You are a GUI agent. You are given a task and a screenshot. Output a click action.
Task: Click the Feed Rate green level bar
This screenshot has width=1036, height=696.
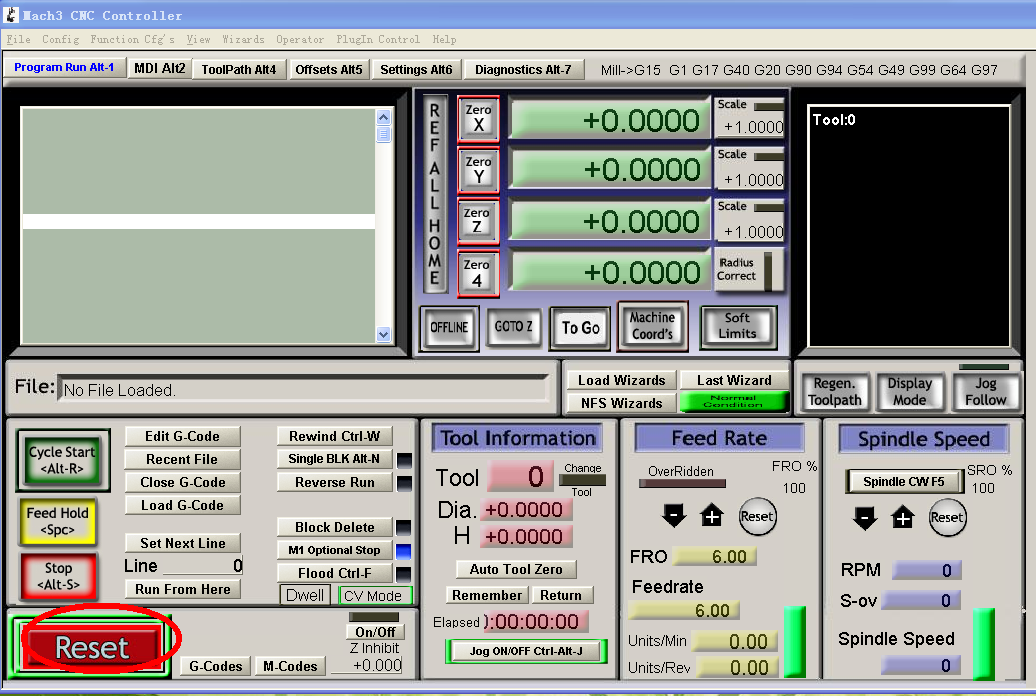point(794,642)
